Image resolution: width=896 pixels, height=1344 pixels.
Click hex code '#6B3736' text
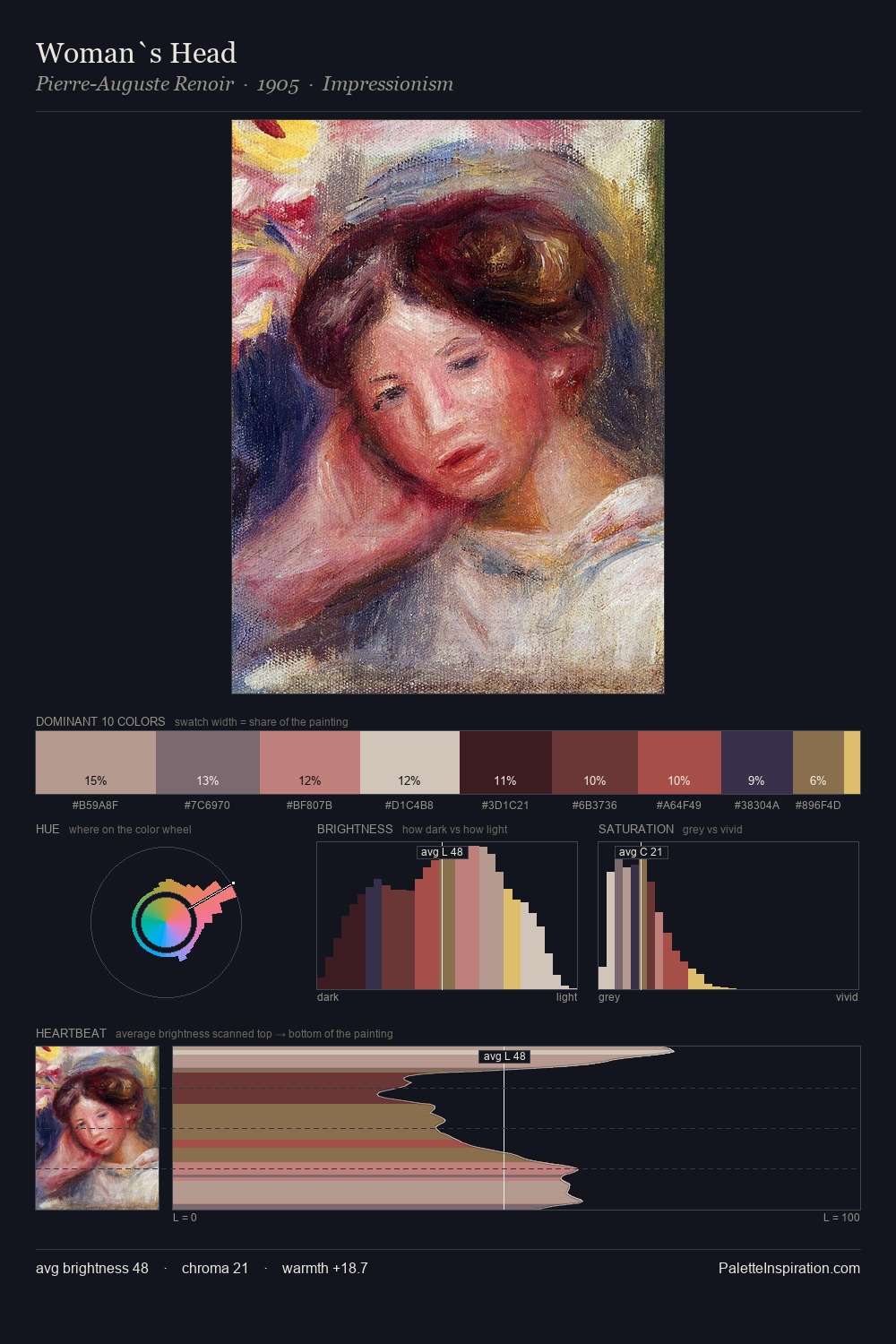tap(595, 806)
